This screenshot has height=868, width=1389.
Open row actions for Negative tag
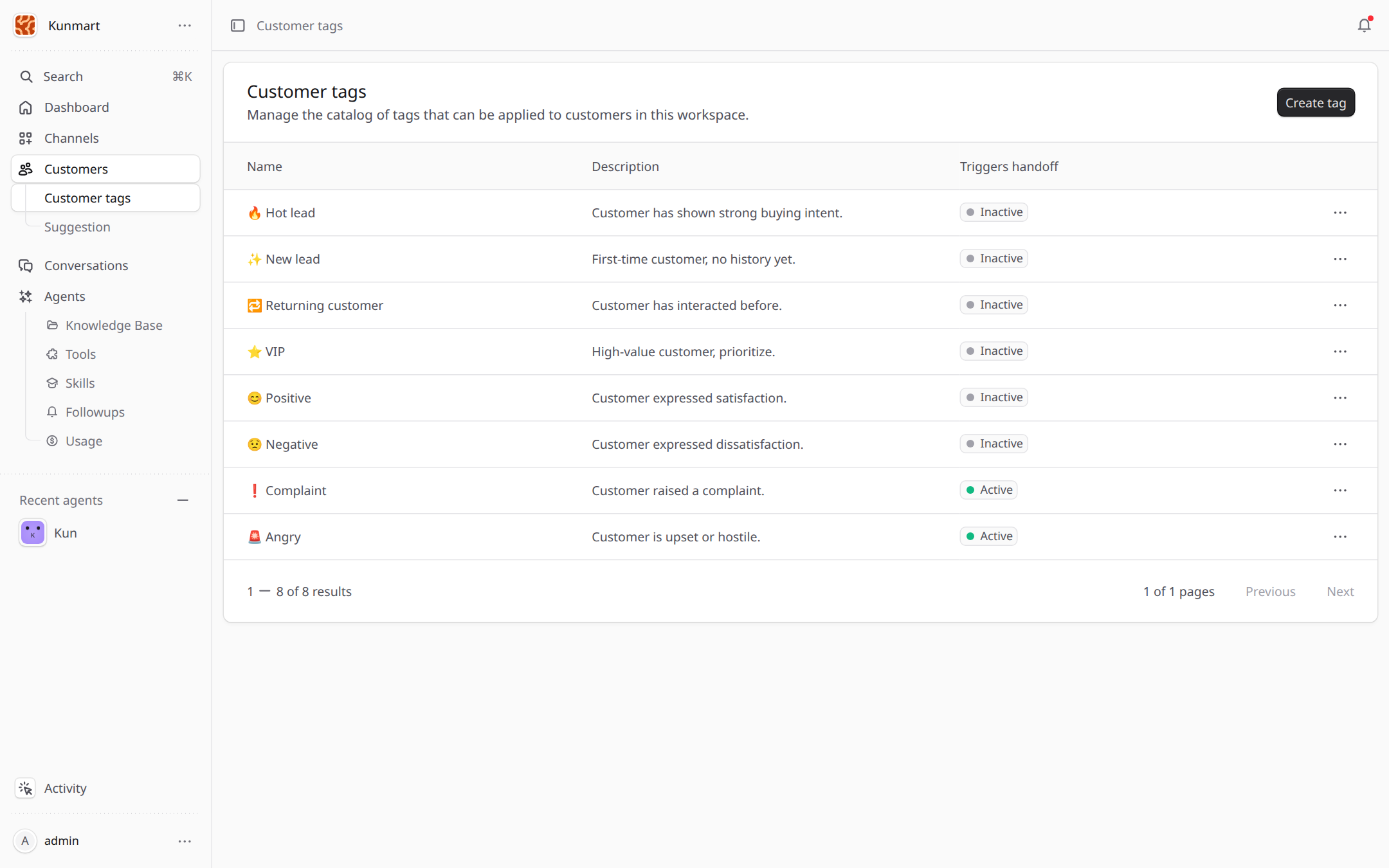coord(1340,444)
